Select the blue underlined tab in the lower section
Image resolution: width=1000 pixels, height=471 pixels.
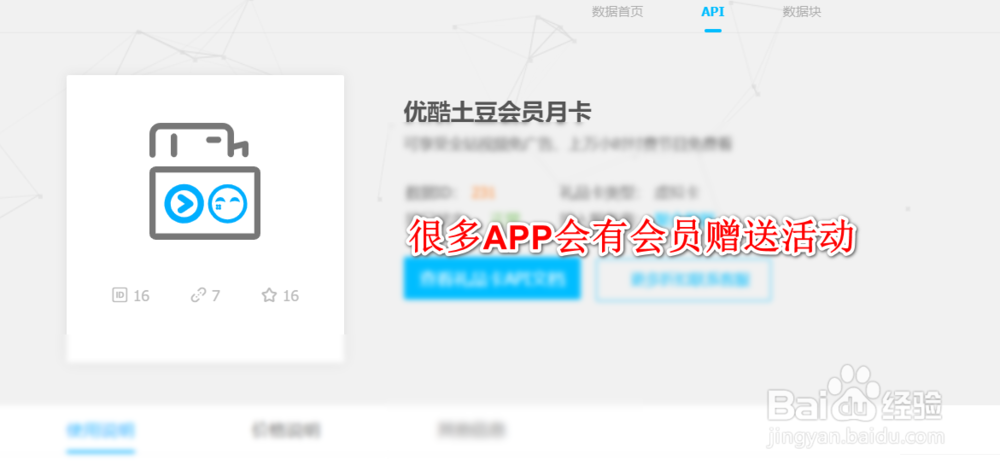point(101,431)
